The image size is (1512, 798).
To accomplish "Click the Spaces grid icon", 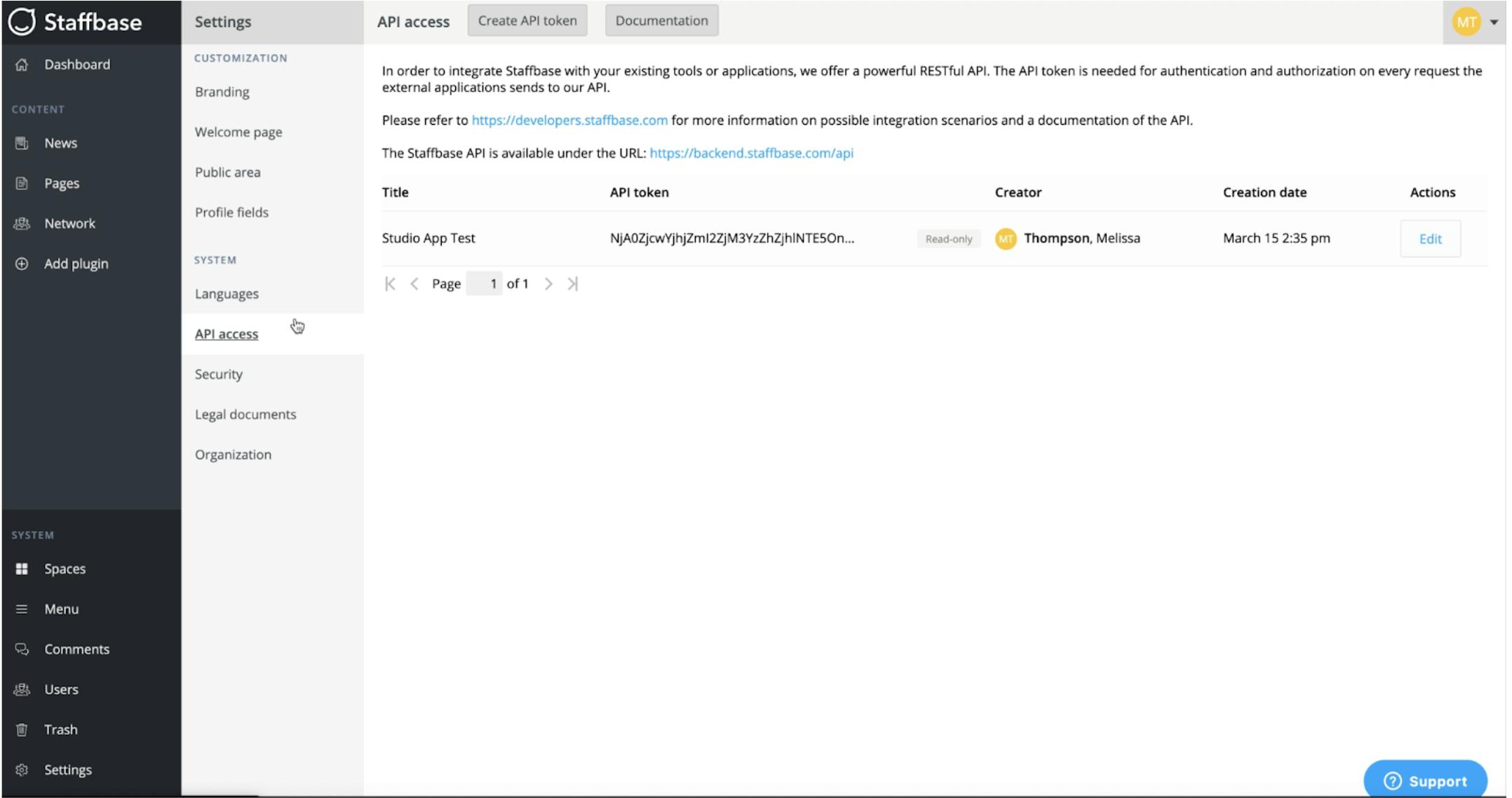I will tap(22, 569).
